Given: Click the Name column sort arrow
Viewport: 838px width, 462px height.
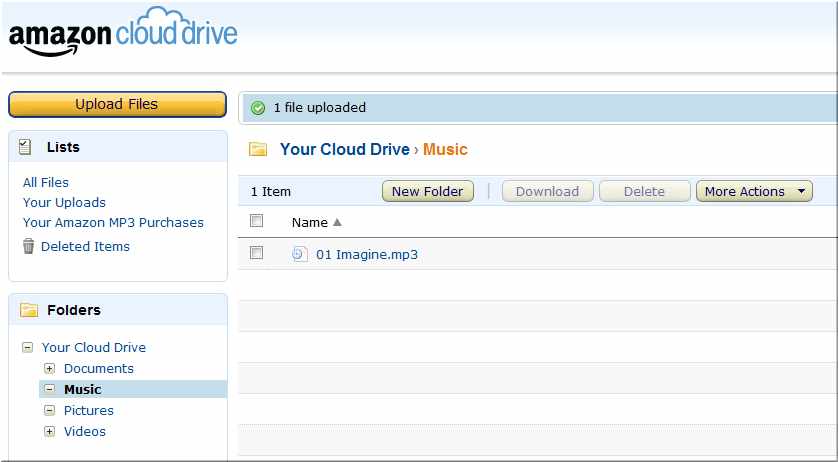Looking at the screenshot, I should [x=337, y=222].
